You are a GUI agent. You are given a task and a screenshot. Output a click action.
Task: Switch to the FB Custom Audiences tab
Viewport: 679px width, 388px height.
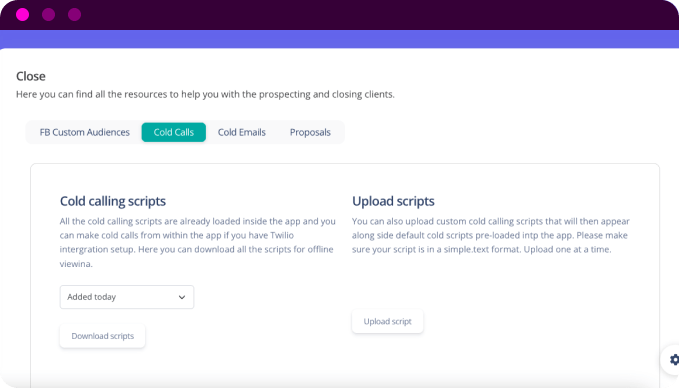click(84, 132)
